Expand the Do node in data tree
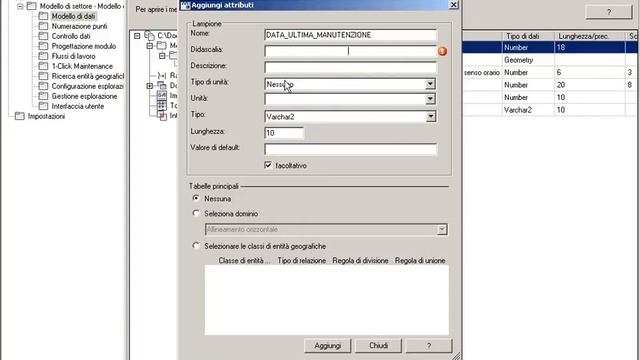This screenshot has width=640, height=360. coord(150,86)
